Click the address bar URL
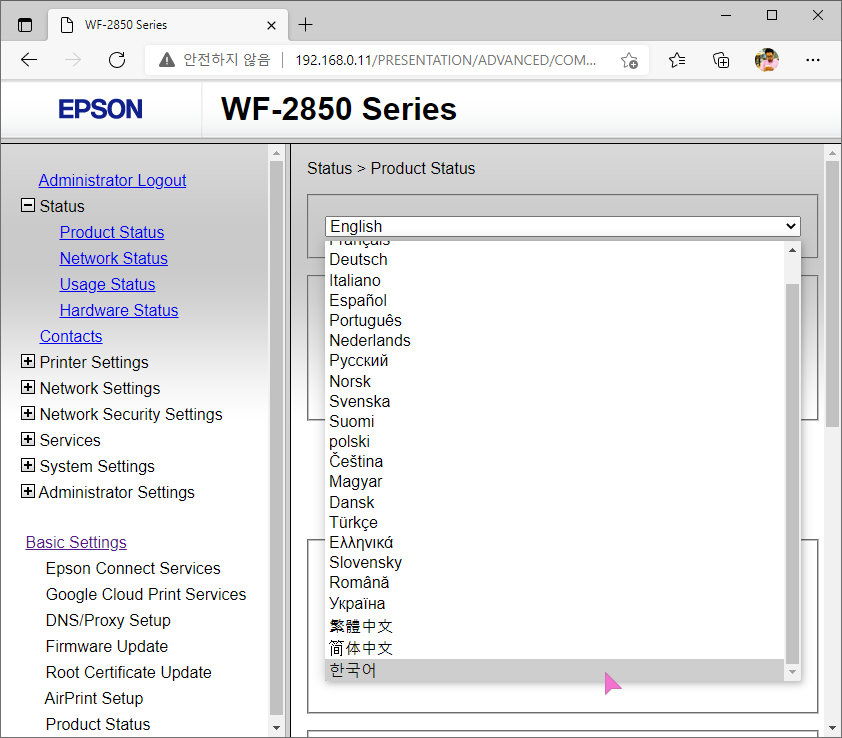Viewport: 842px width, 738px height. [x=445, y=60]
